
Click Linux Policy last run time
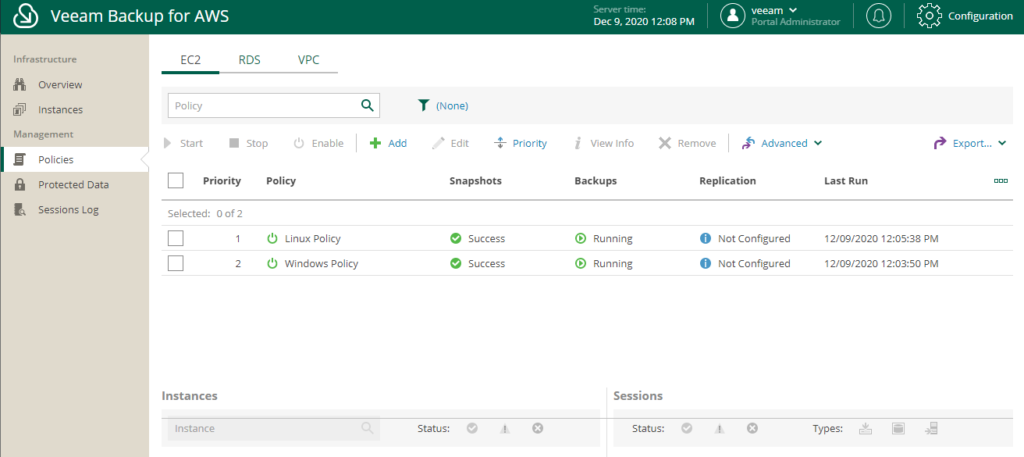(881, 239)
